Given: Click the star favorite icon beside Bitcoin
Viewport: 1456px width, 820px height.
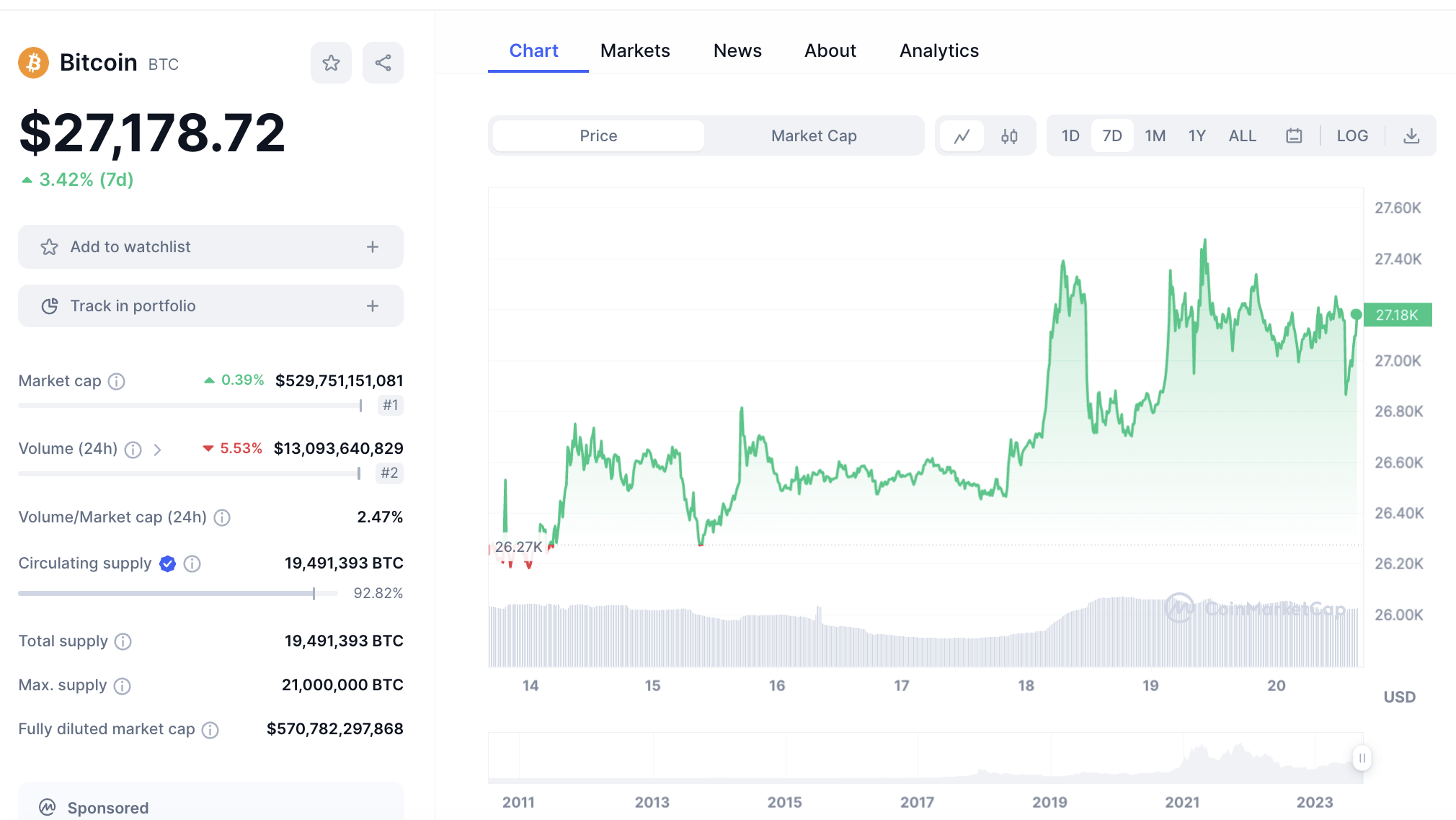Looking at the screenshot, I should click(331, 63).
